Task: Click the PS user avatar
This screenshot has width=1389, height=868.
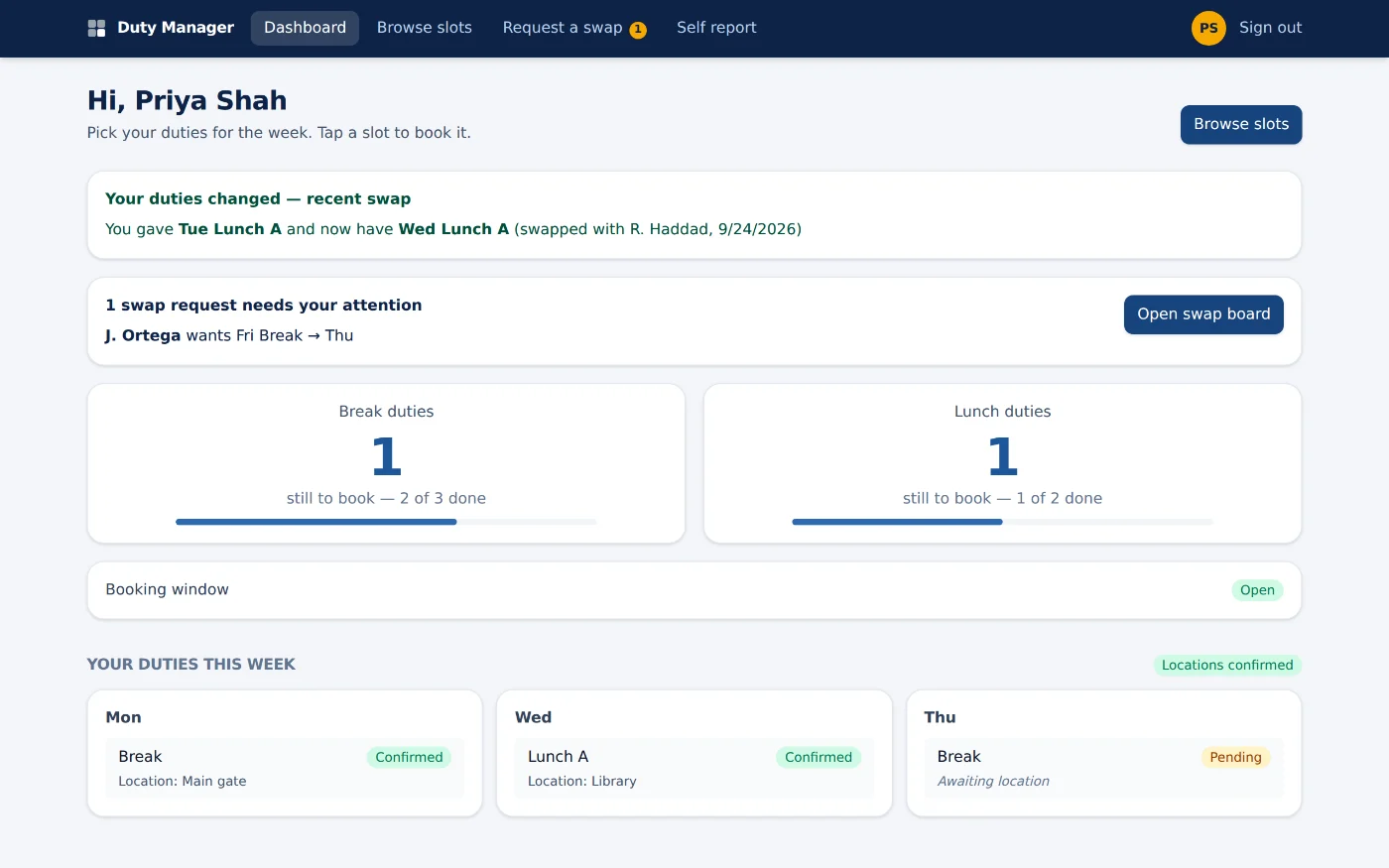Action: [x=1208, y=28]
